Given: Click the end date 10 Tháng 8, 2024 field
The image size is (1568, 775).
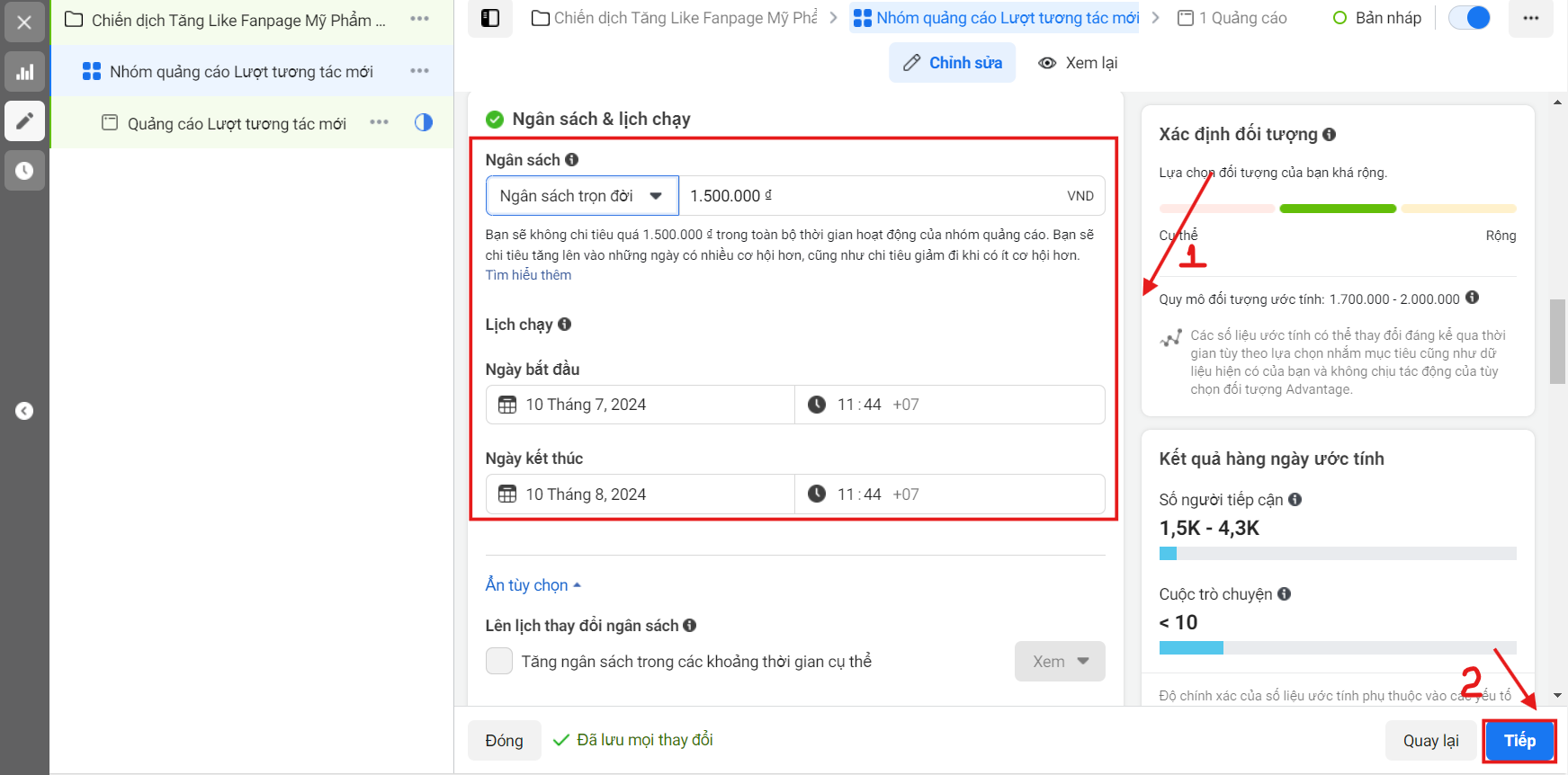Looking at the screenshot, I should click(x=641, y=494).
